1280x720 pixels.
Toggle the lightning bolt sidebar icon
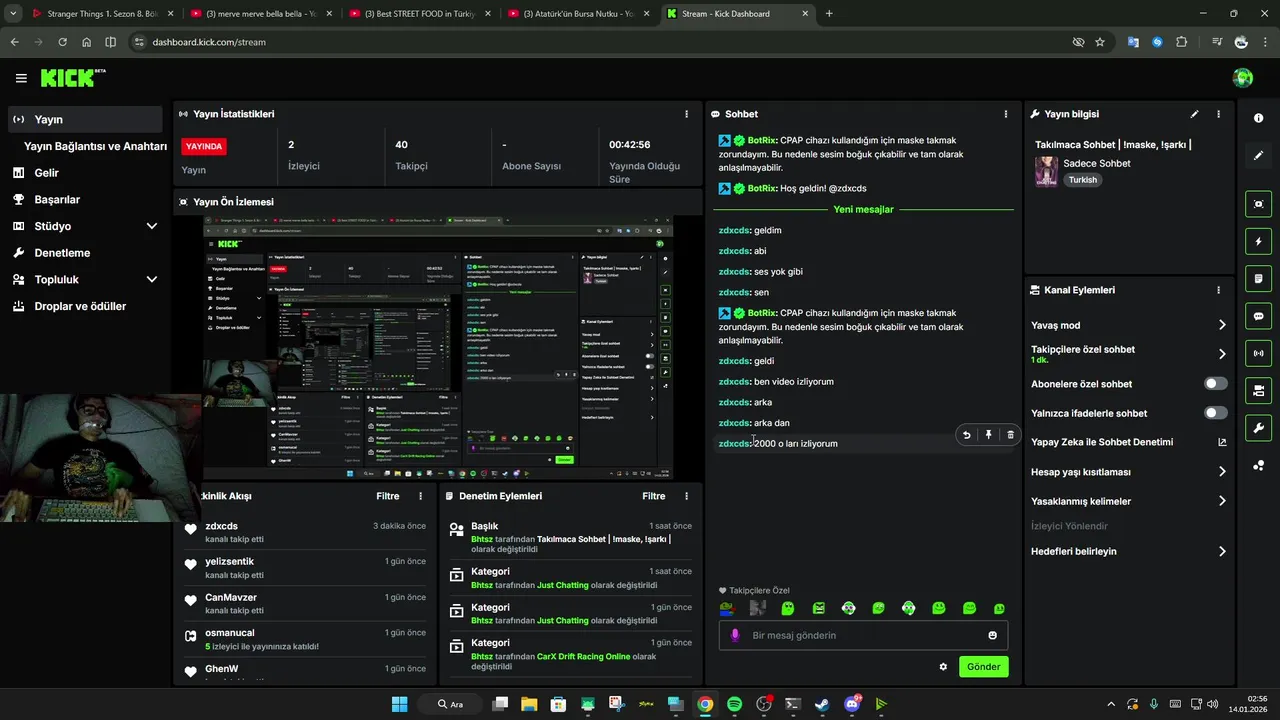[1258, 241]
